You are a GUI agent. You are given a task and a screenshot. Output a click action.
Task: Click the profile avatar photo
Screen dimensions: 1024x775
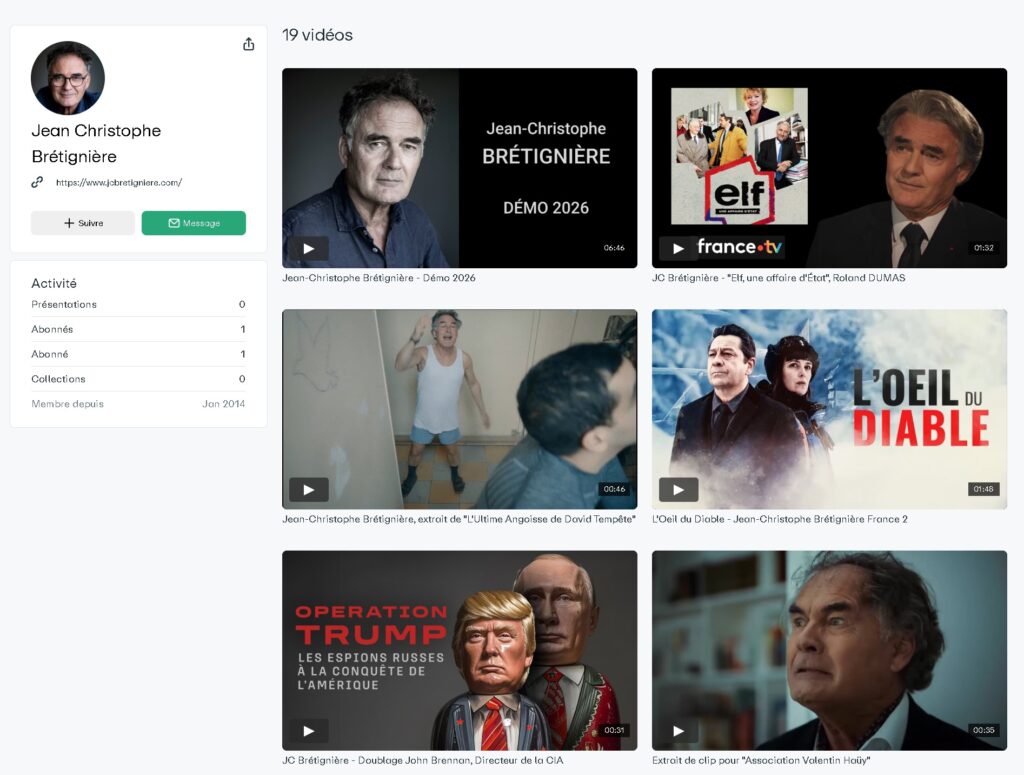click(x=68, y=78)
